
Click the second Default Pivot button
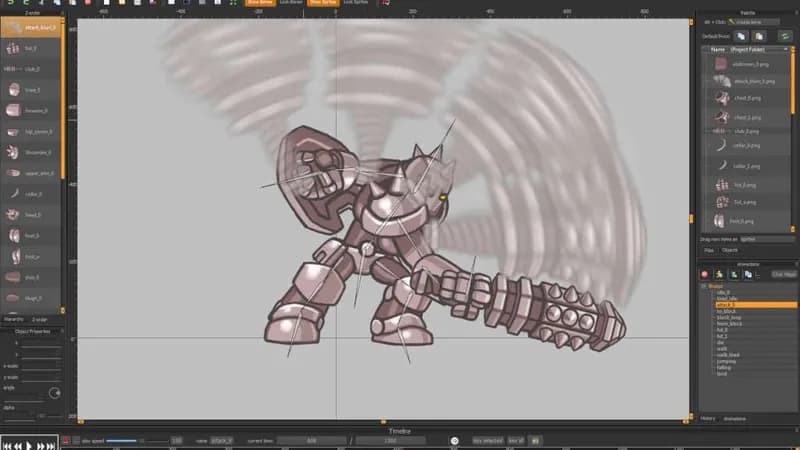(x=759, y=36)
